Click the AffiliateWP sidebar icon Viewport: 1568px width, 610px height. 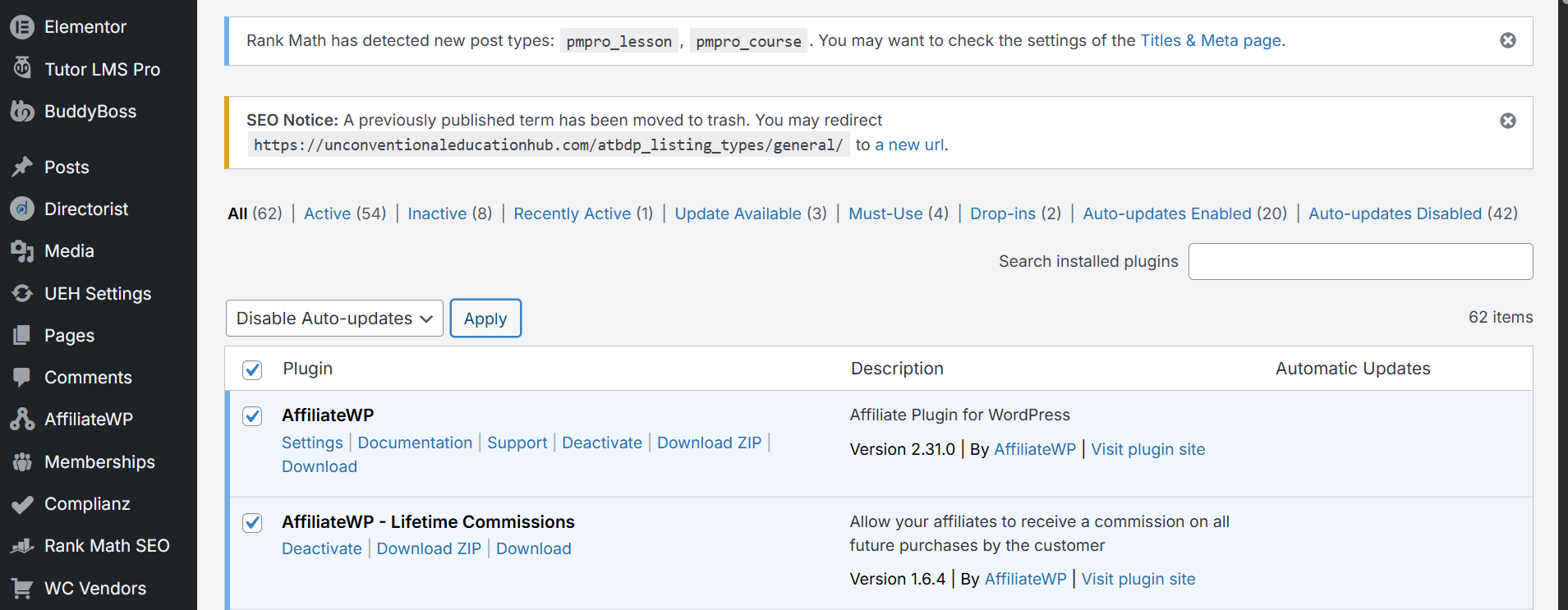point(22,419)
